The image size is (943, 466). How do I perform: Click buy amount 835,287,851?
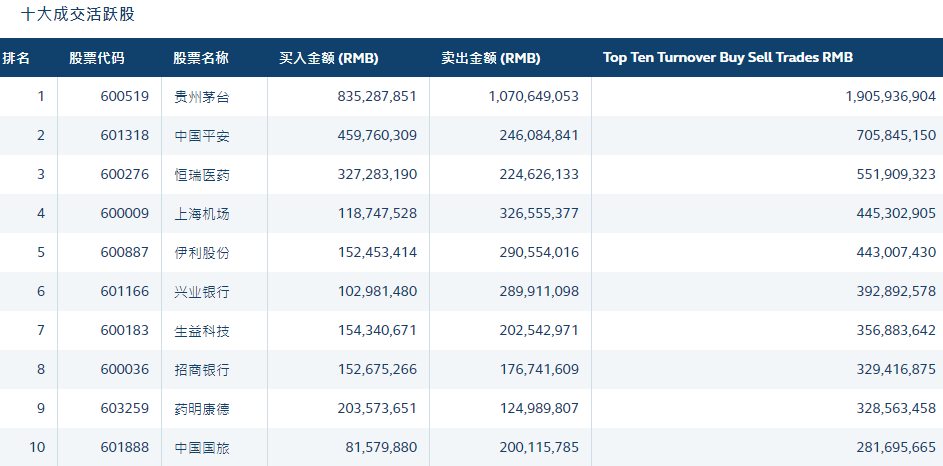click(377, 96)
